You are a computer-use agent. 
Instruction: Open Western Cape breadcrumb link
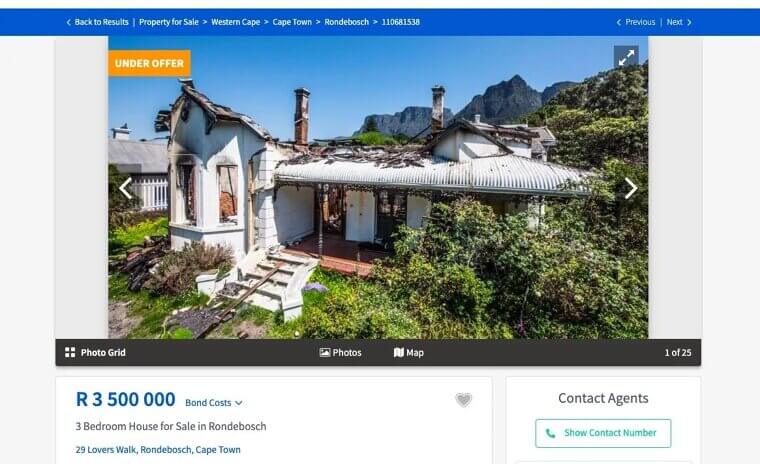(x=236, y=22)
